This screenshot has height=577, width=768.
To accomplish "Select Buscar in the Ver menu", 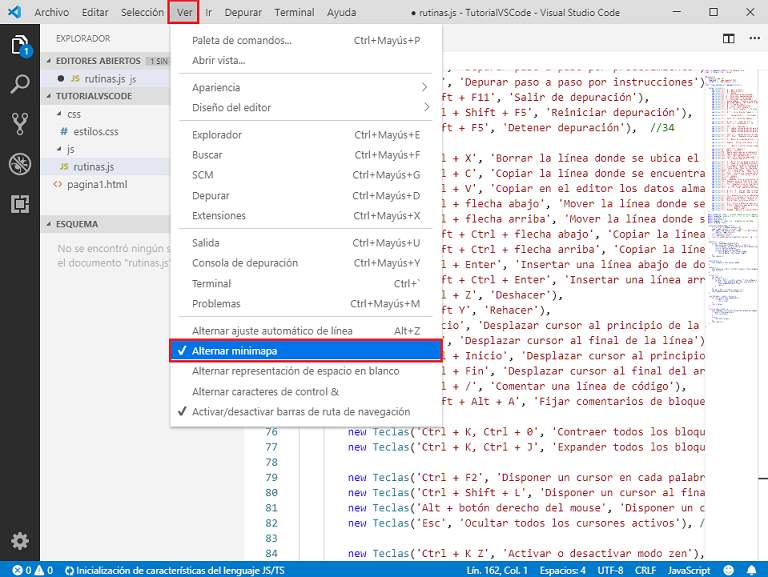I will pyautogui.click(x=306, y=155).
